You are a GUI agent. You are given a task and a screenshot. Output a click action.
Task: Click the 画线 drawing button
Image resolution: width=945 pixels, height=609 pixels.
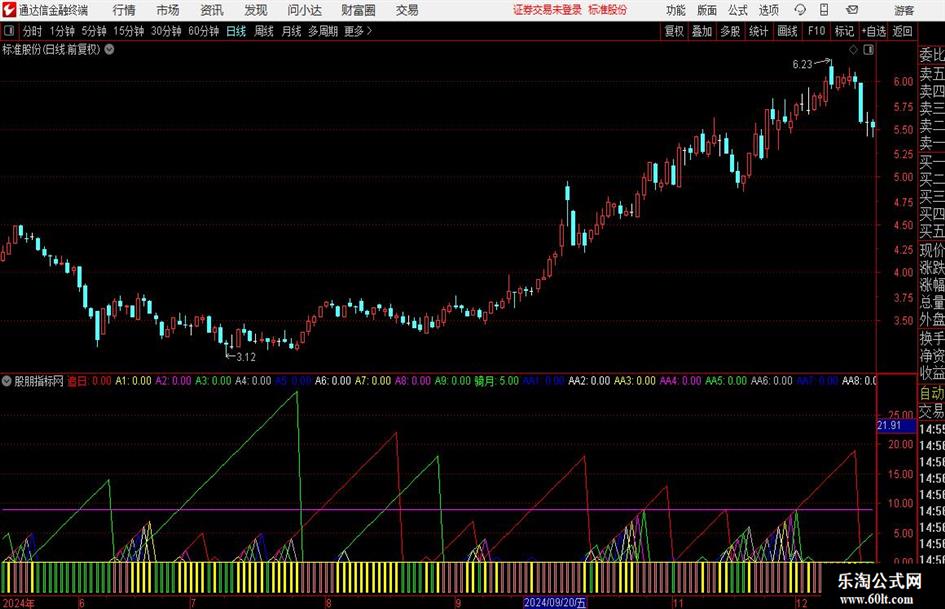(787, 31)
